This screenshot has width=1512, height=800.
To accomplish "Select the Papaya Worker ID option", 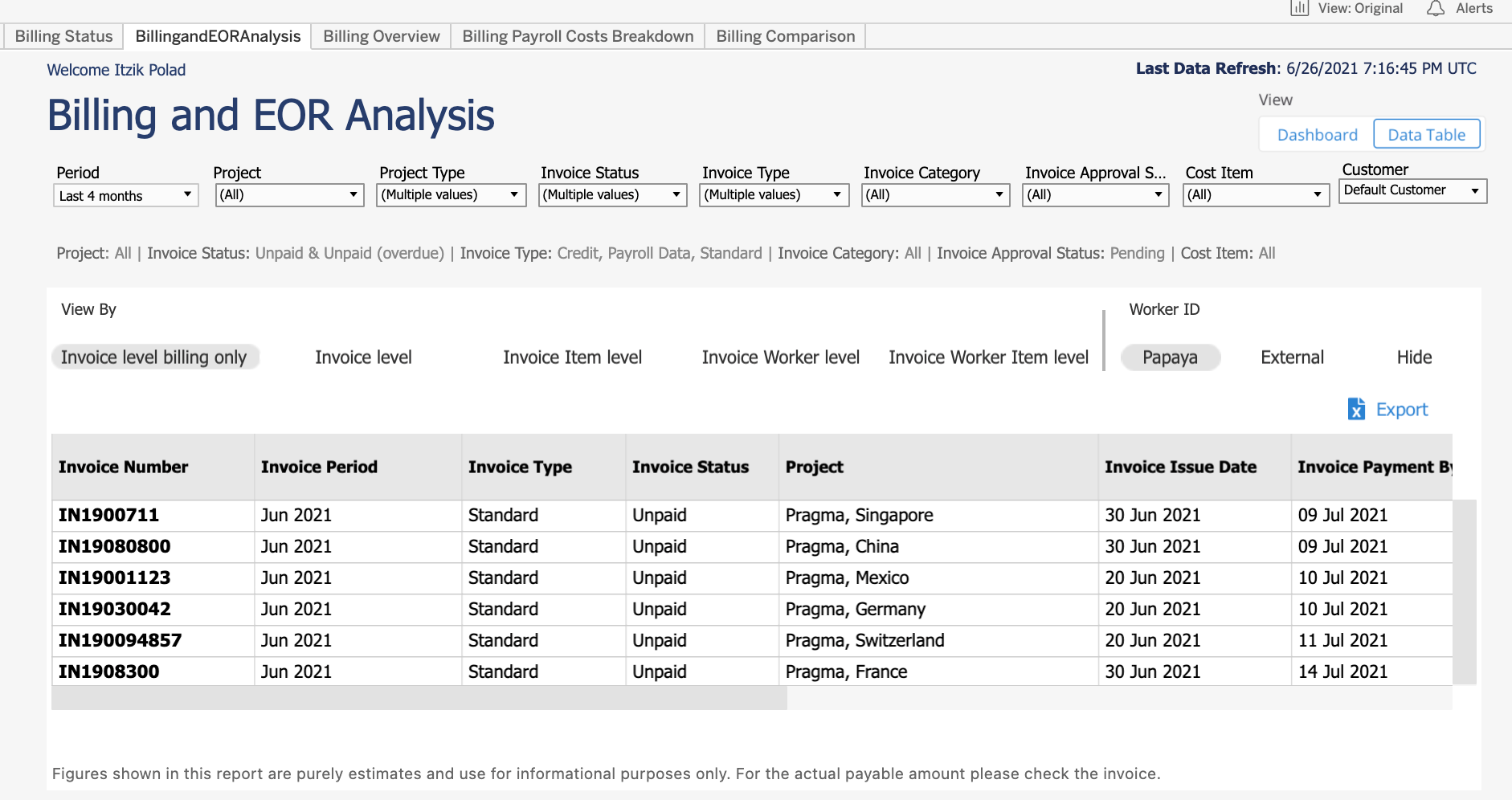I will (x=1171, y=357).
